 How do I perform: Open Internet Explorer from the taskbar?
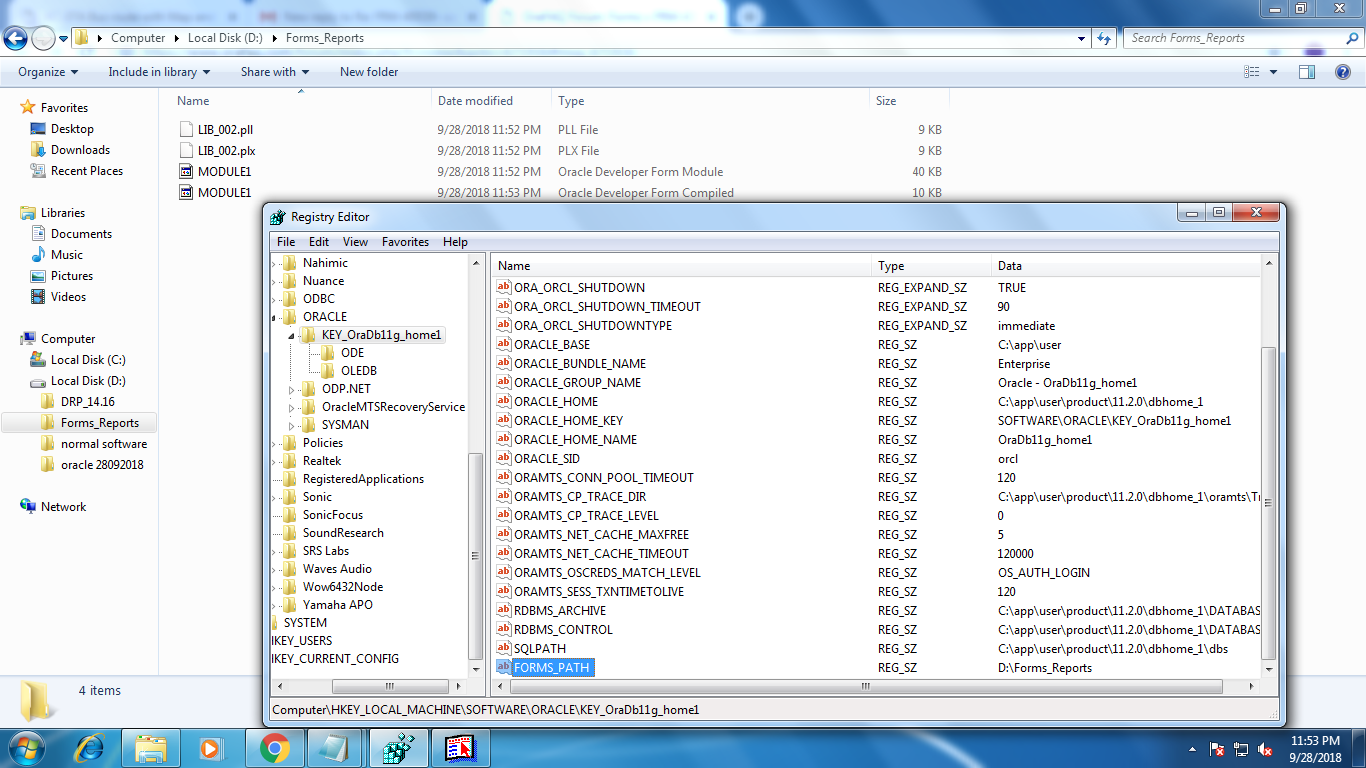tap(90, 747)
